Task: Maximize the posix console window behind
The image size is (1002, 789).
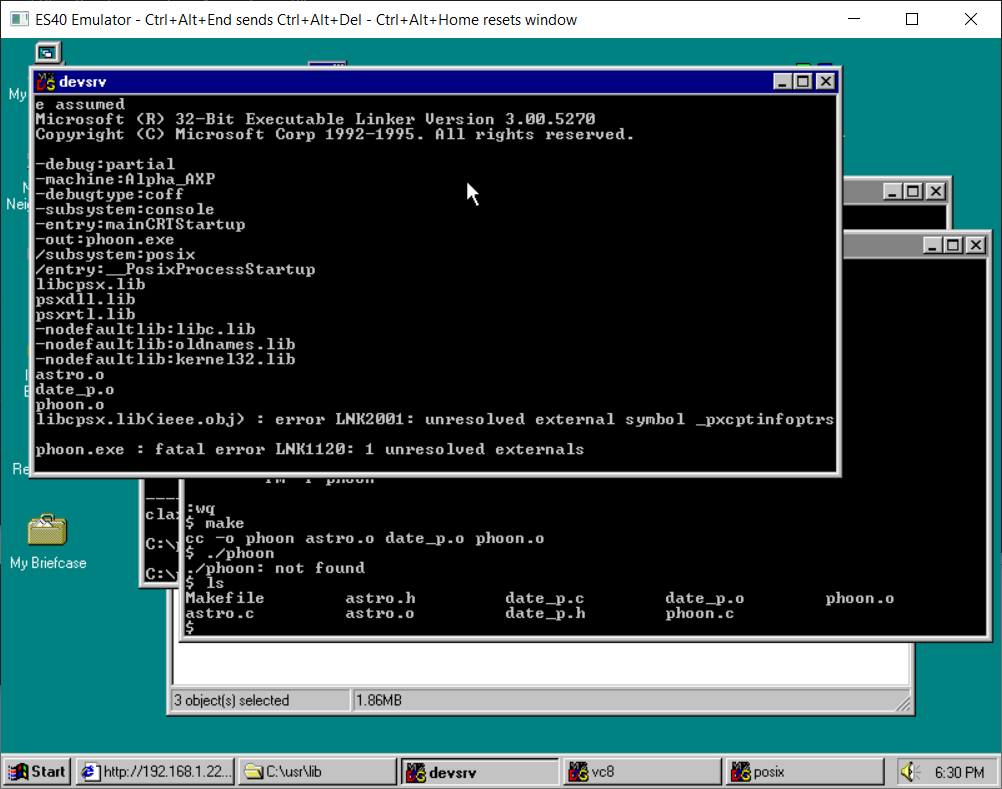Action: (953, 245)
